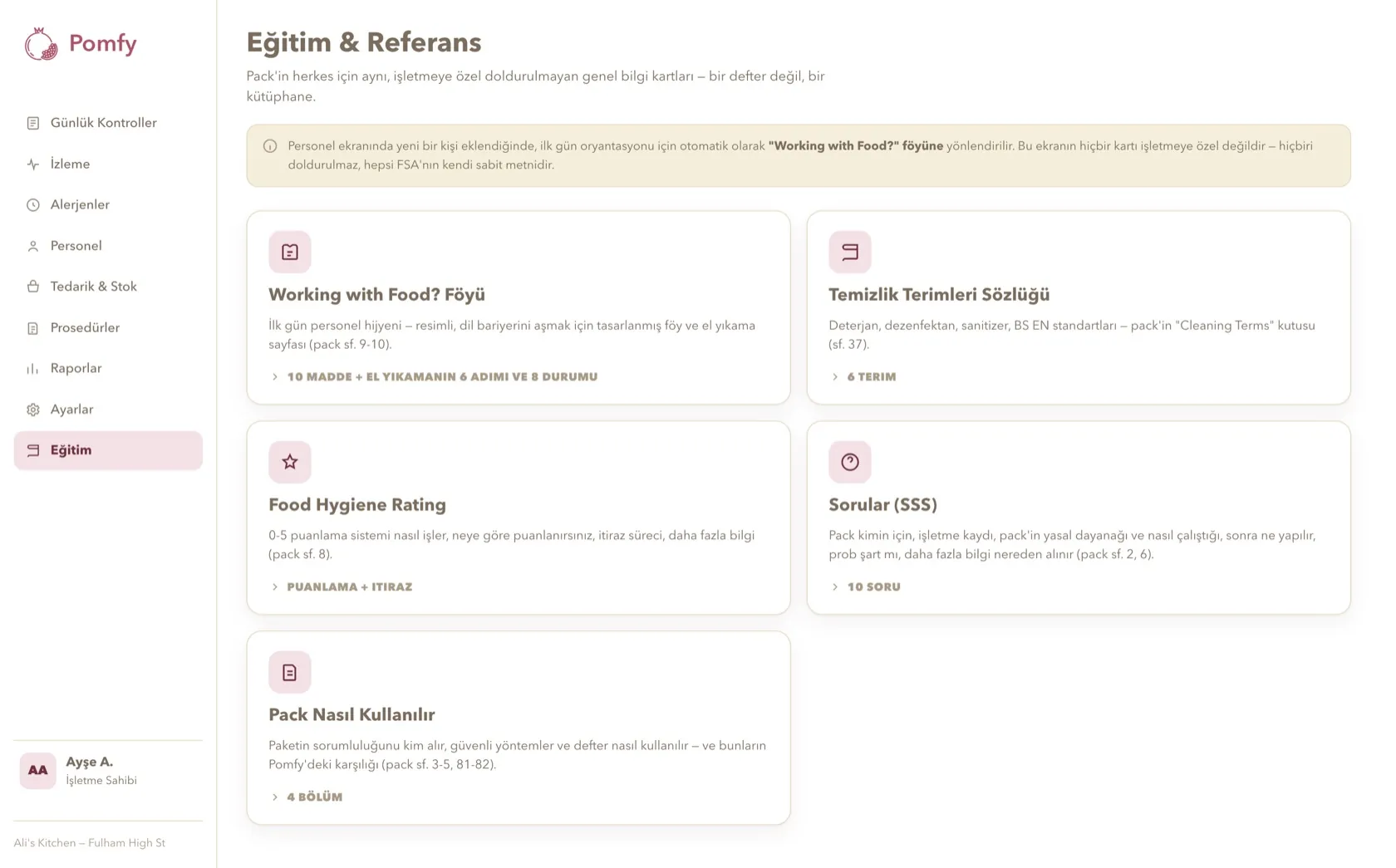Click the Ayşe A. user name
1396x868 pixels.
[90, 762]
